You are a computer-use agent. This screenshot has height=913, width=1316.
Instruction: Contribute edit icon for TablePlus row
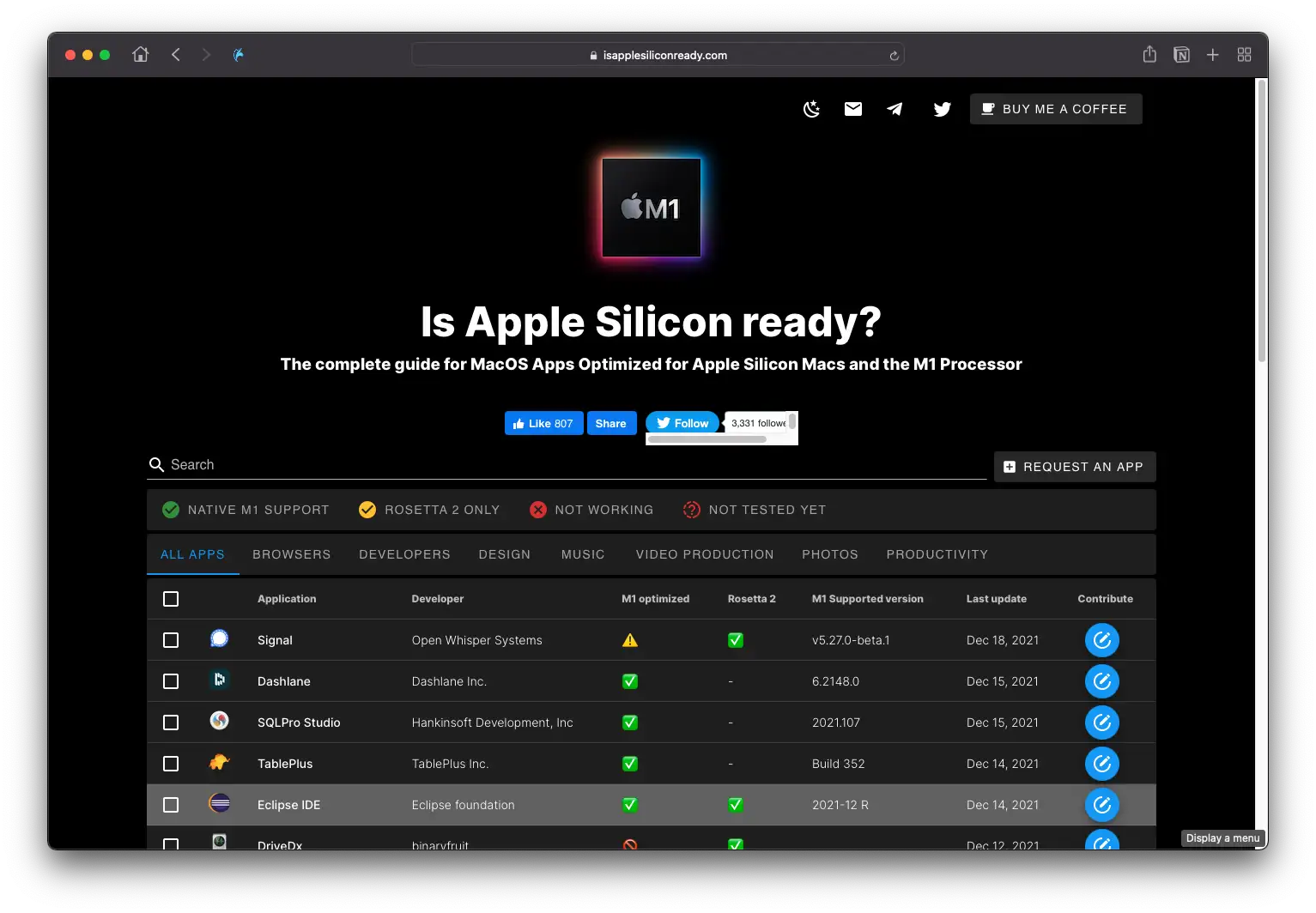click(1102, 764)
